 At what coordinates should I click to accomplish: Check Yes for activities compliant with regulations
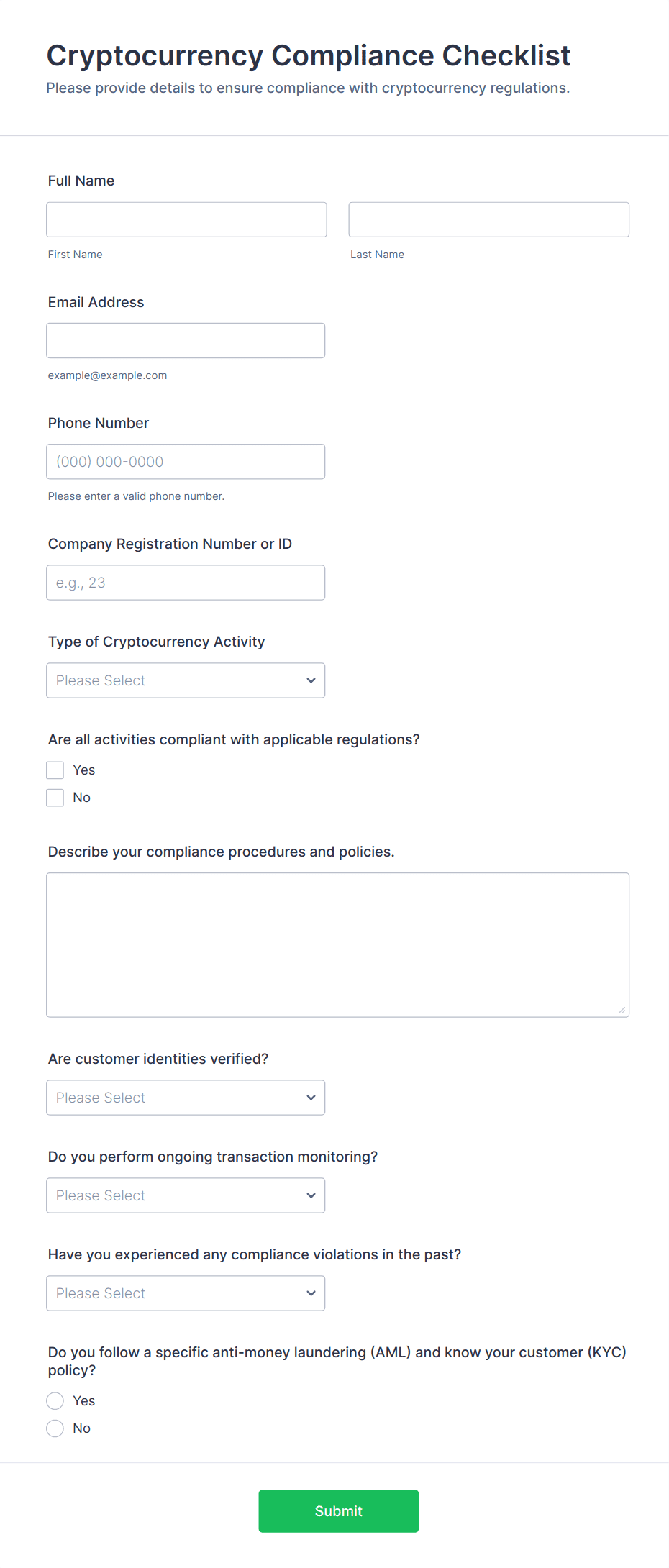coord(55,770)
